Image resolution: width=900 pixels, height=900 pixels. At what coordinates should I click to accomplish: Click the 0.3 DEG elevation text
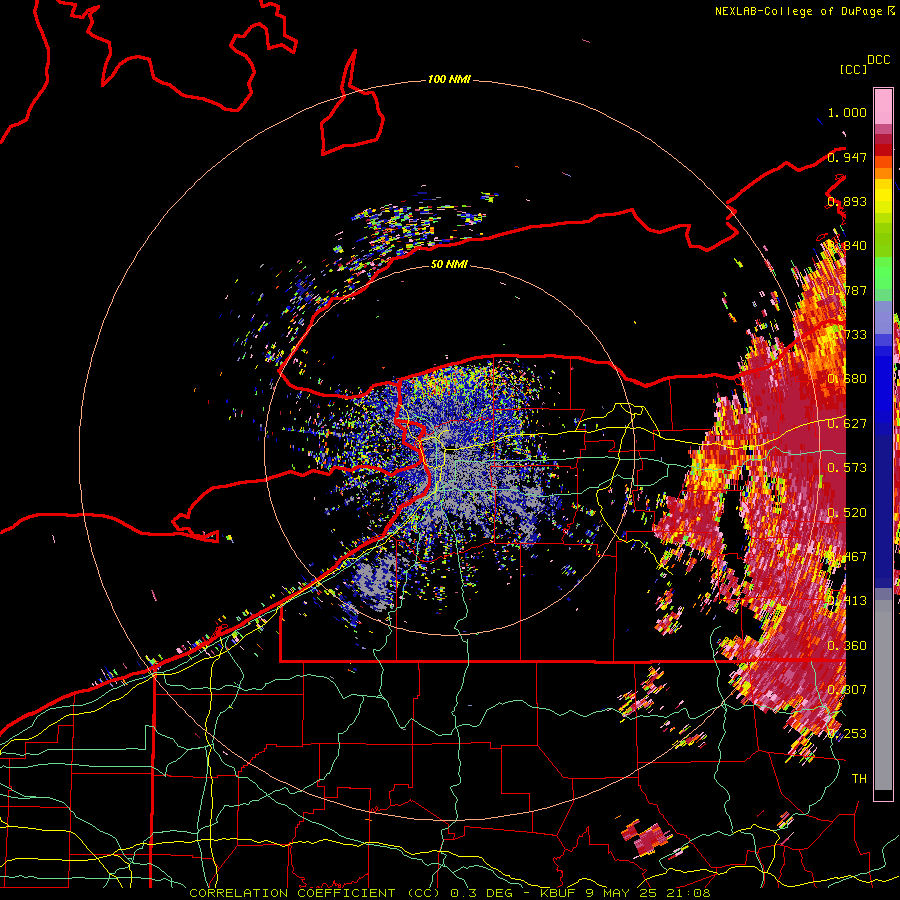481,893
